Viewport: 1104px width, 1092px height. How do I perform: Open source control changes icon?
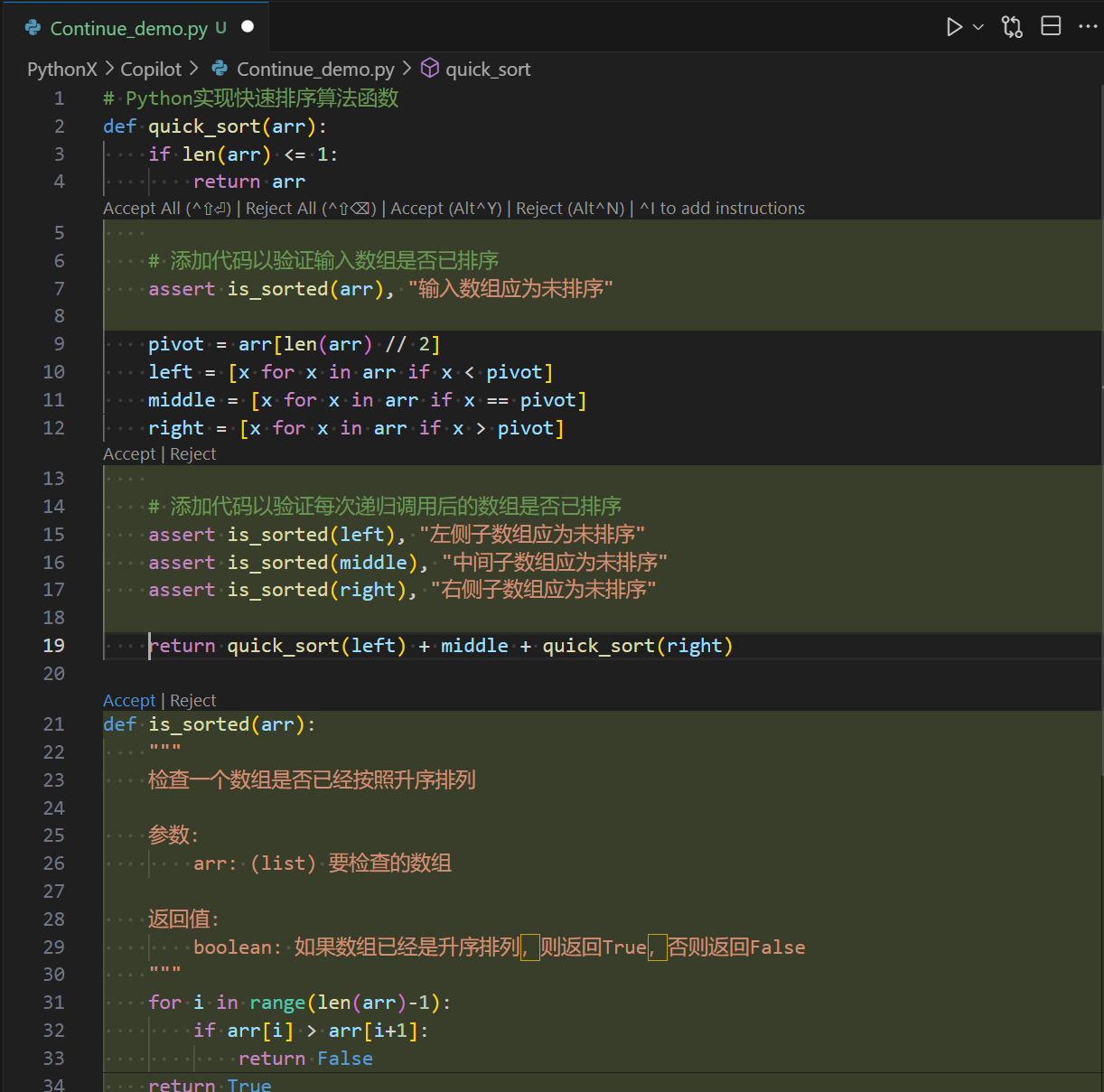pos(1012,27)
